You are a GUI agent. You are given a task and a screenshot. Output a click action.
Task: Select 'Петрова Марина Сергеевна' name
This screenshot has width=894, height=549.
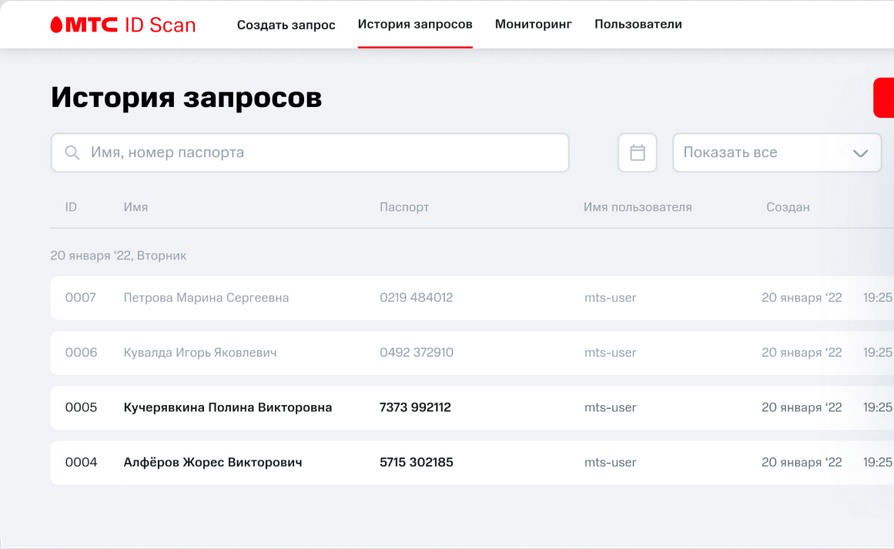(206, 298)
